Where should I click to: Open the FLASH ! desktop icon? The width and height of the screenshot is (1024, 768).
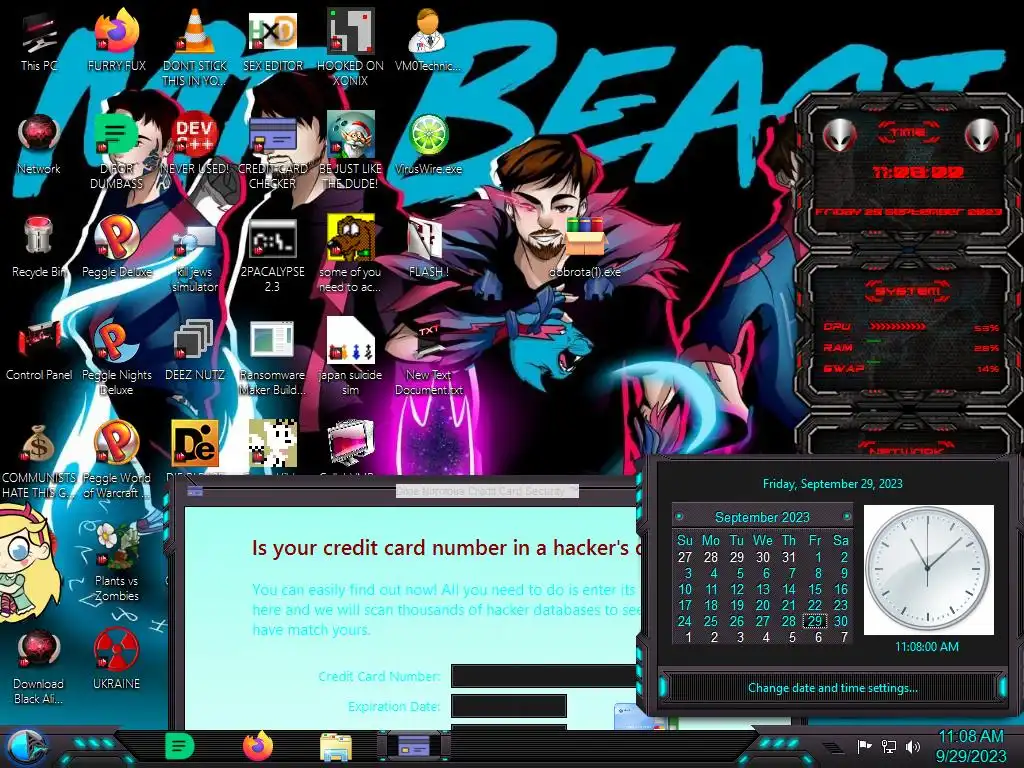[x=428, y=248]
